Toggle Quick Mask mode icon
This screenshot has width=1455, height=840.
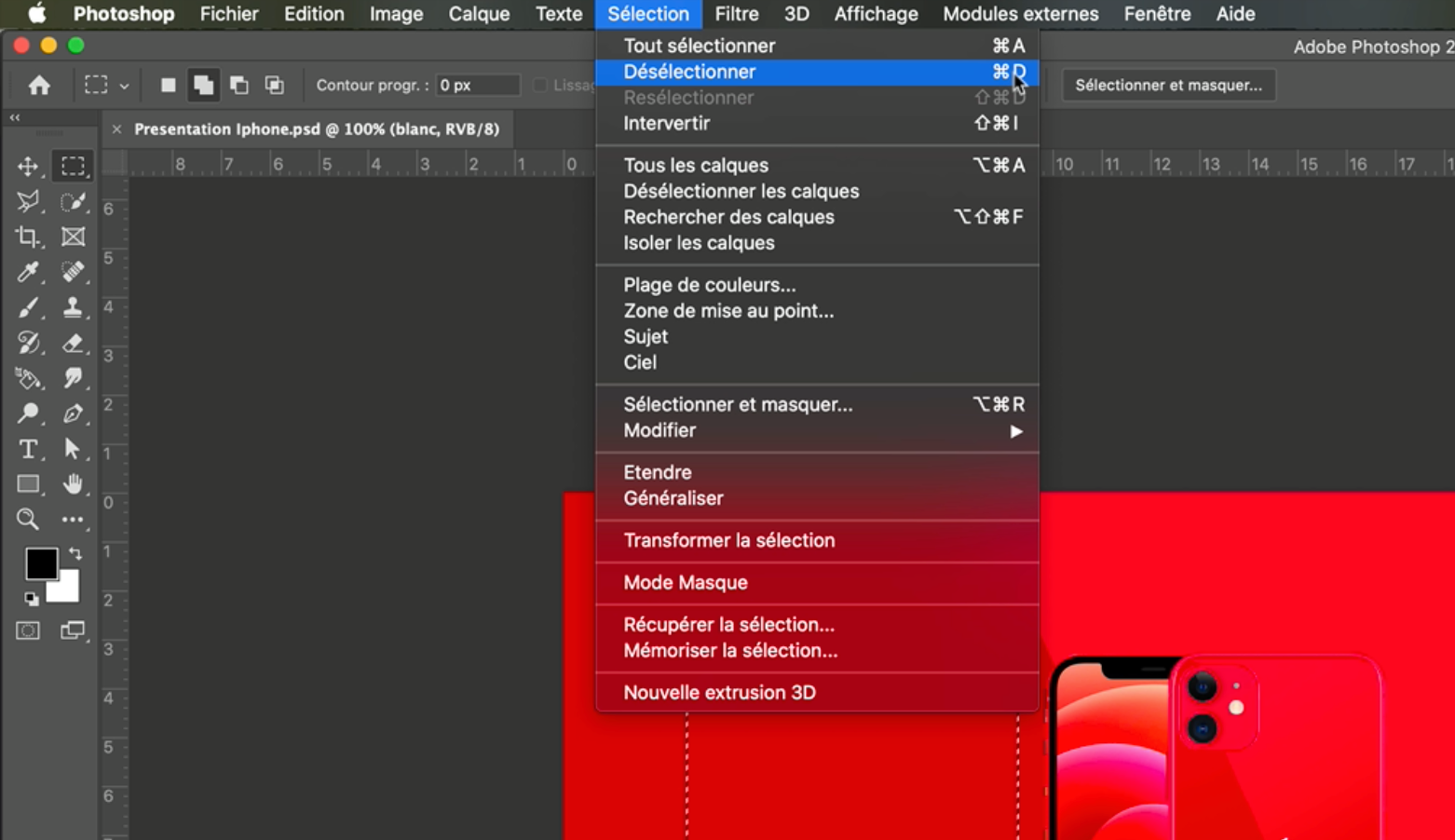[x=28, y=630]
